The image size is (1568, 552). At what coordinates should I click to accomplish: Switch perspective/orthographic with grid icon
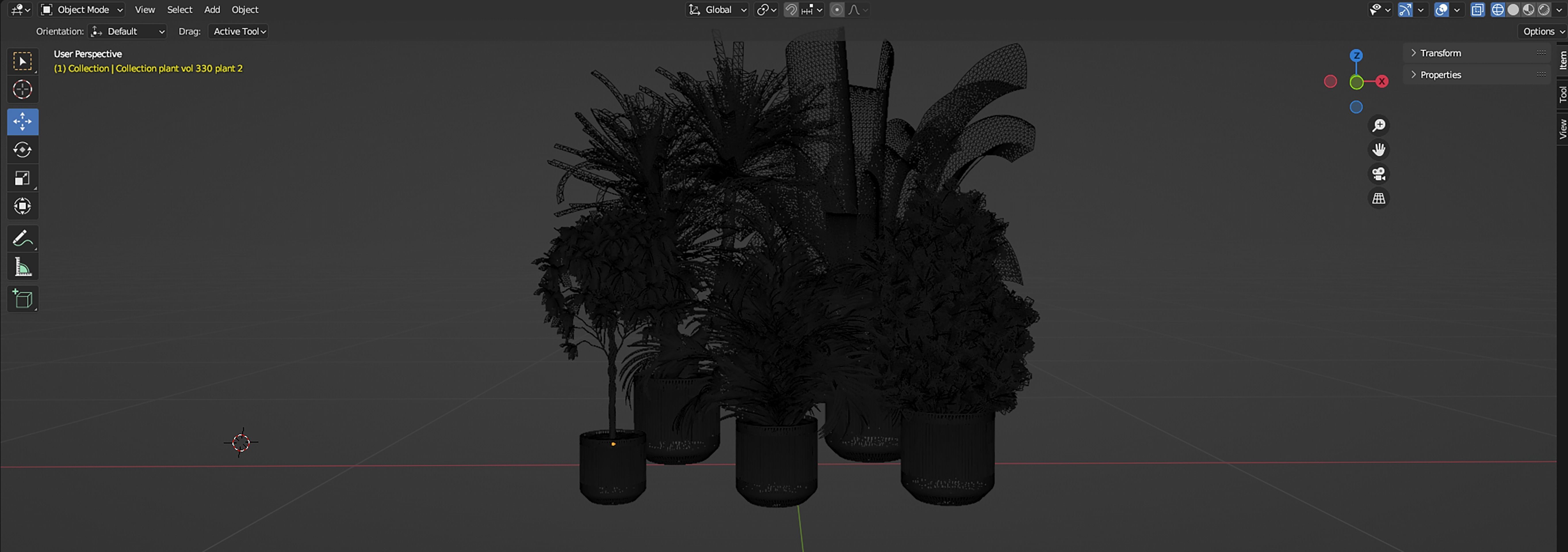point(1379,198)
